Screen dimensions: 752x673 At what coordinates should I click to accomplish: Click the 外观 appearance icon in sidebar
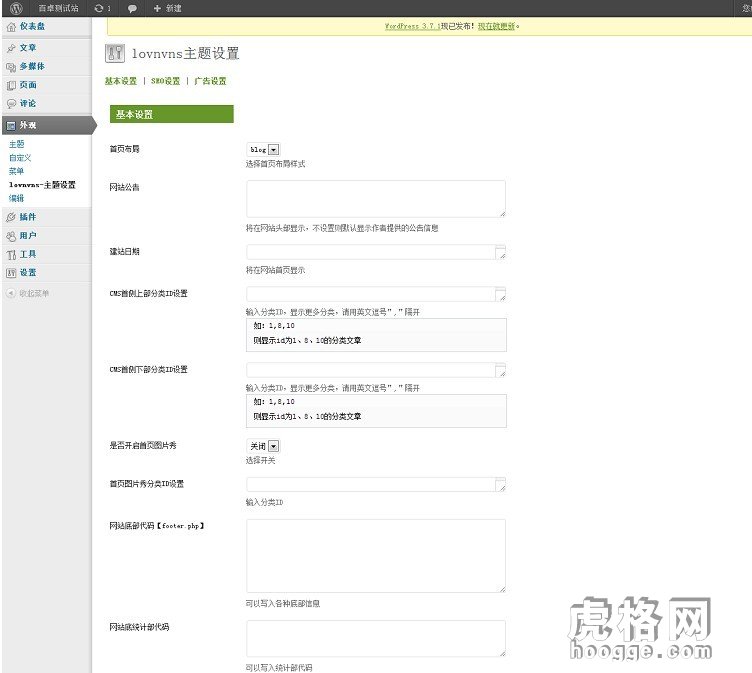(11, 126)
